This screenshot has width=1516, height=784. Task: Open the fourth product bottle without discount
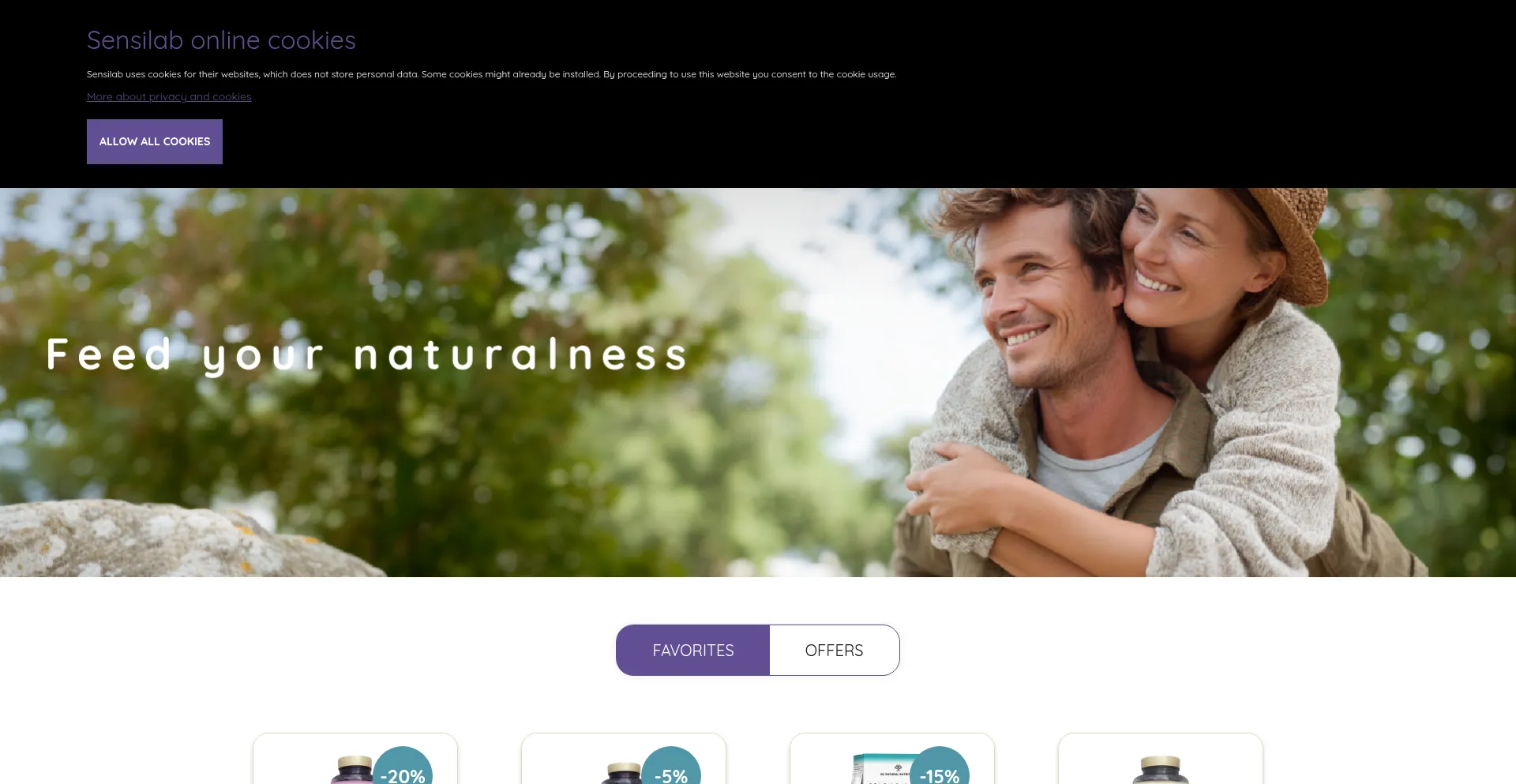coord(1161,770)
